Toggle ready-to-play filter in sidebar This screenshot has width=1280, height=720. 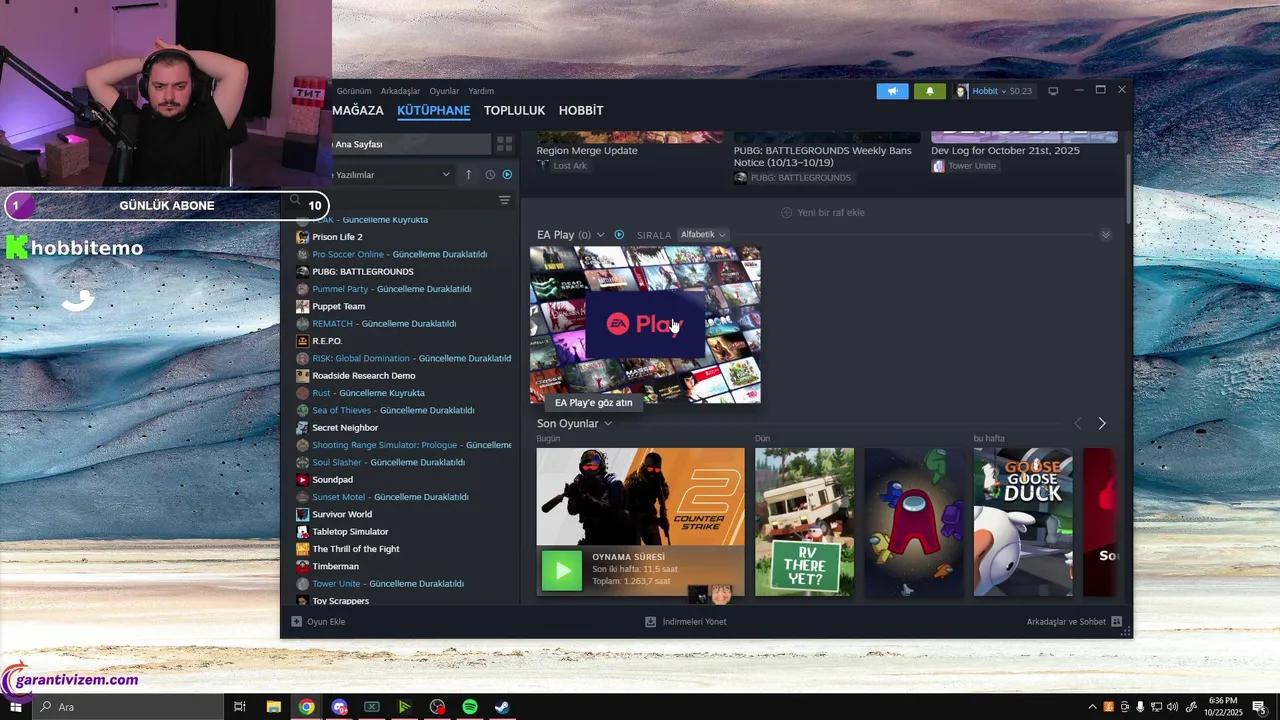click(x=507, y=175)
